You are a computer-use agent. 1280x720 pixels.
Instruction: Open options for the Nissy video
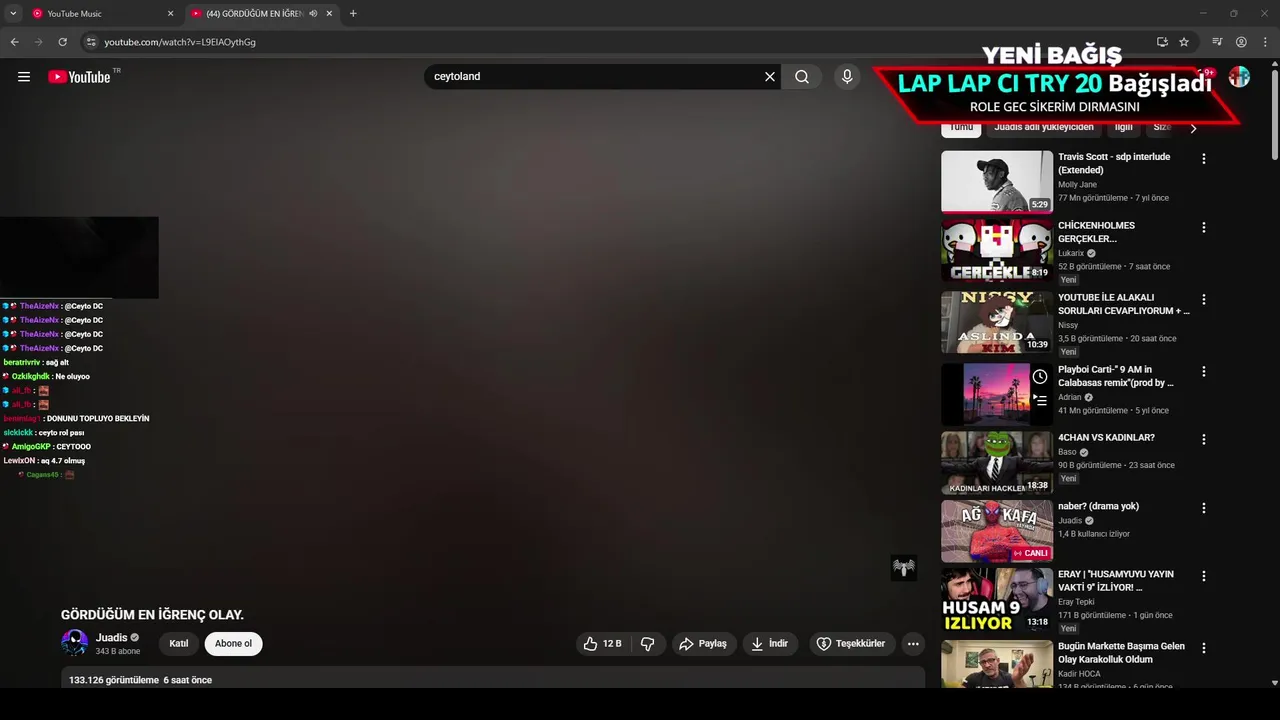[1204, 299]
